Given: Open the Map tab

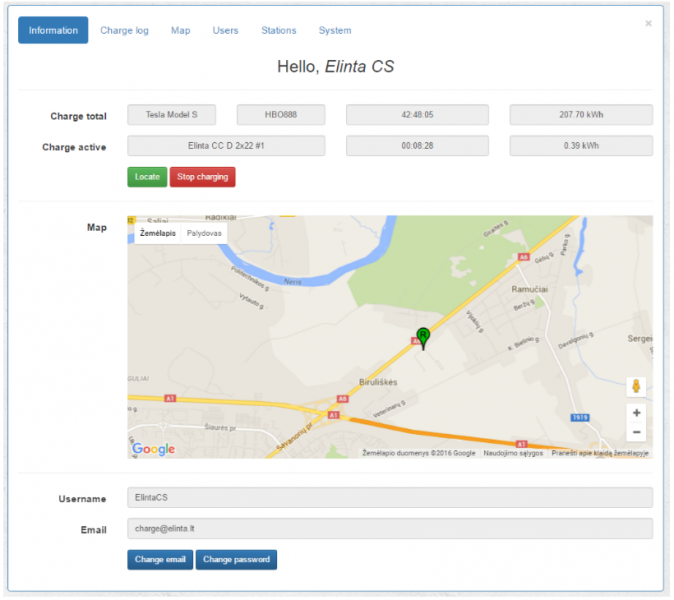Looking at the screenshot, I should click(x=180, y=31).
